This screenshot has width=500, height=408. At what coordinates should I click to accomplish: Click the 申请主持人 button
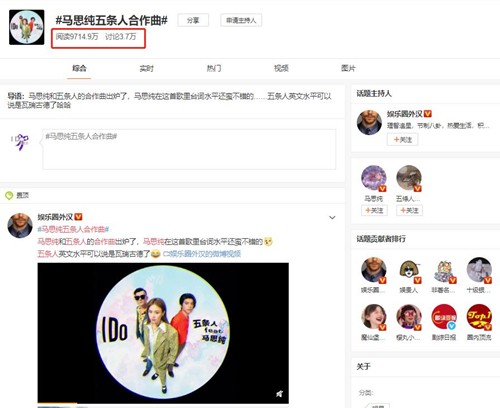tap(241, 20)
